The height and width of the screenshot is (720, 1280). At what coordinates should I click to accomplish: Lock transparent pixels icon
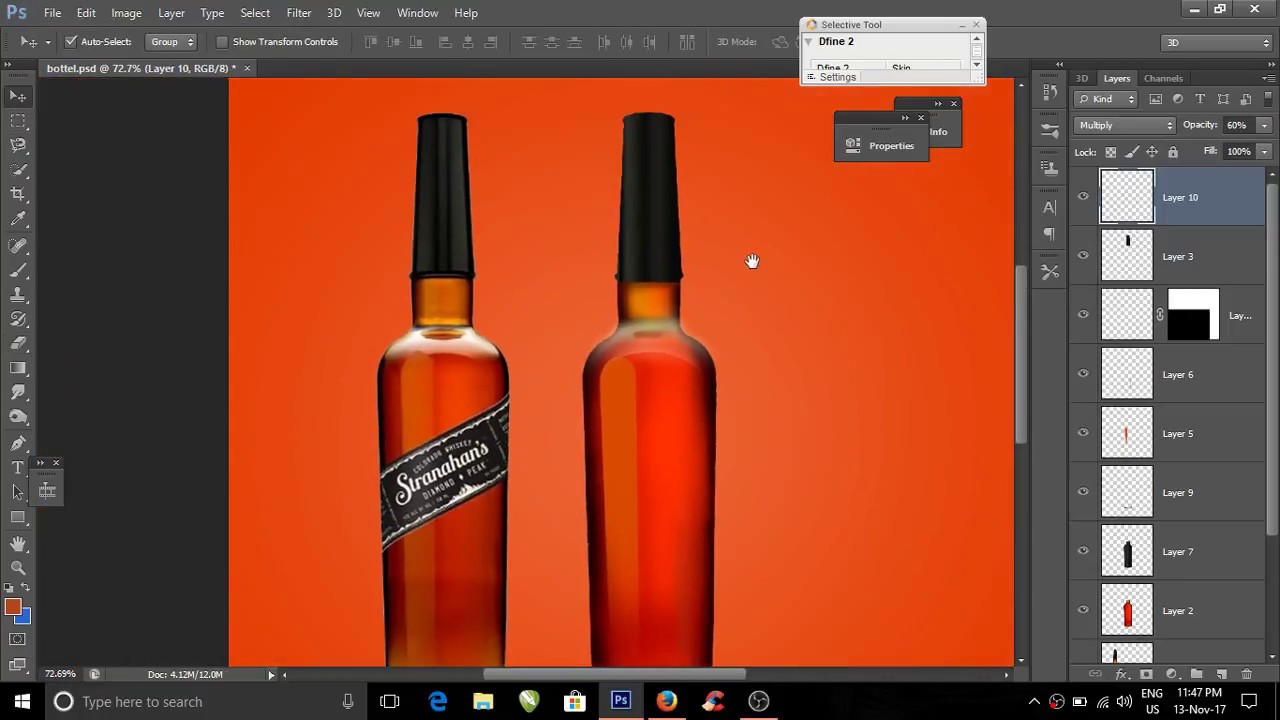tap(1110, 152)
